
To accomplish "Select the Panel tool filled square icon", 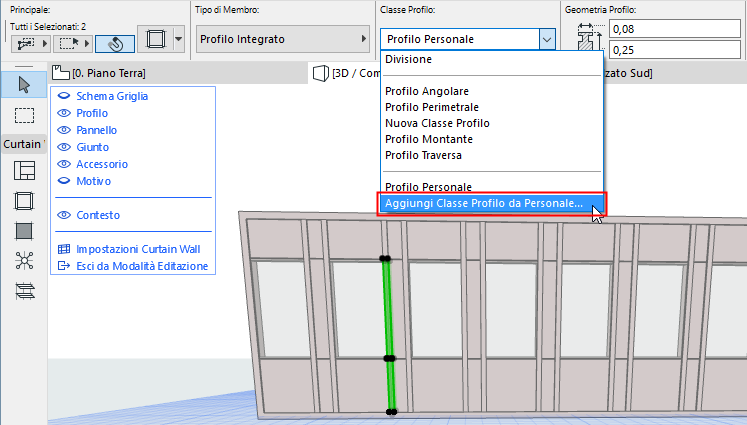I will (x=24, y=231).
